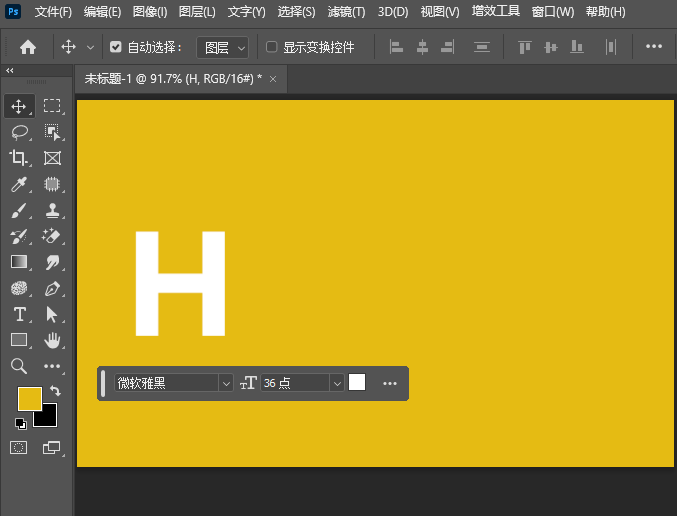Collapse the toolbox with double arrows
This screenshot has height=516, width=677.
(x=9, y=70)
